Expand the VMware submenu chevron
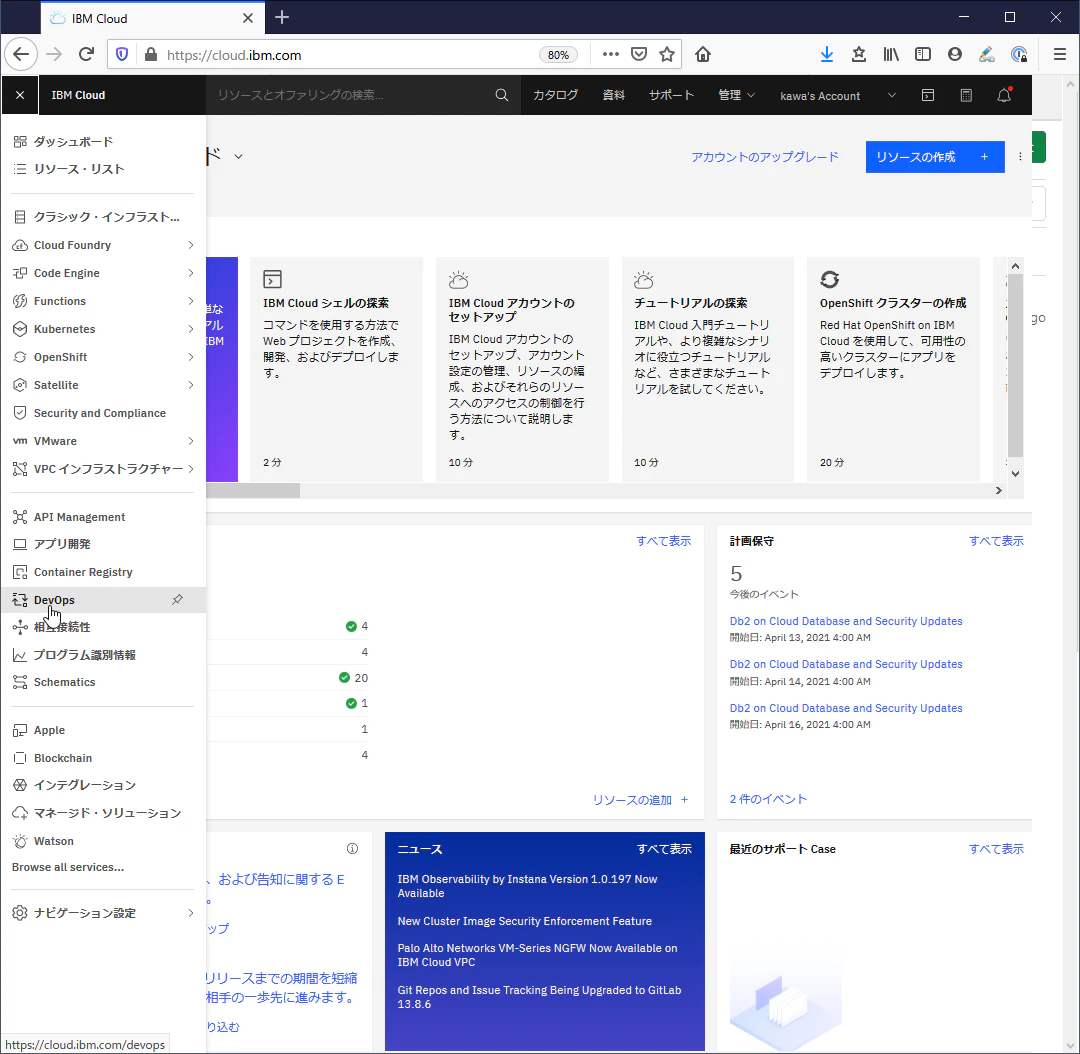The width and height of the screenshot is (1080, 1054). (x=191, y=441)
